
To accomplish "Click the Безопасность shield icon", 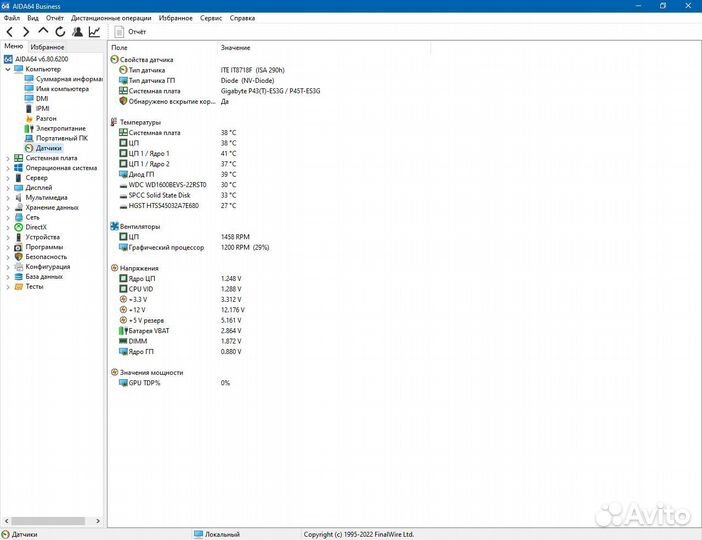I will [18, 257].
